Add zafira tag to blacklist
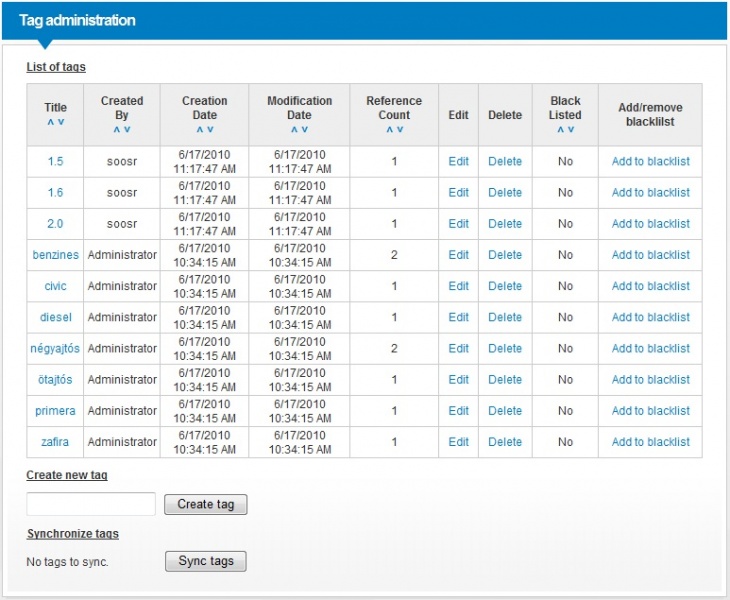Viewport: 730px width, 600px height. coord(651,442)
